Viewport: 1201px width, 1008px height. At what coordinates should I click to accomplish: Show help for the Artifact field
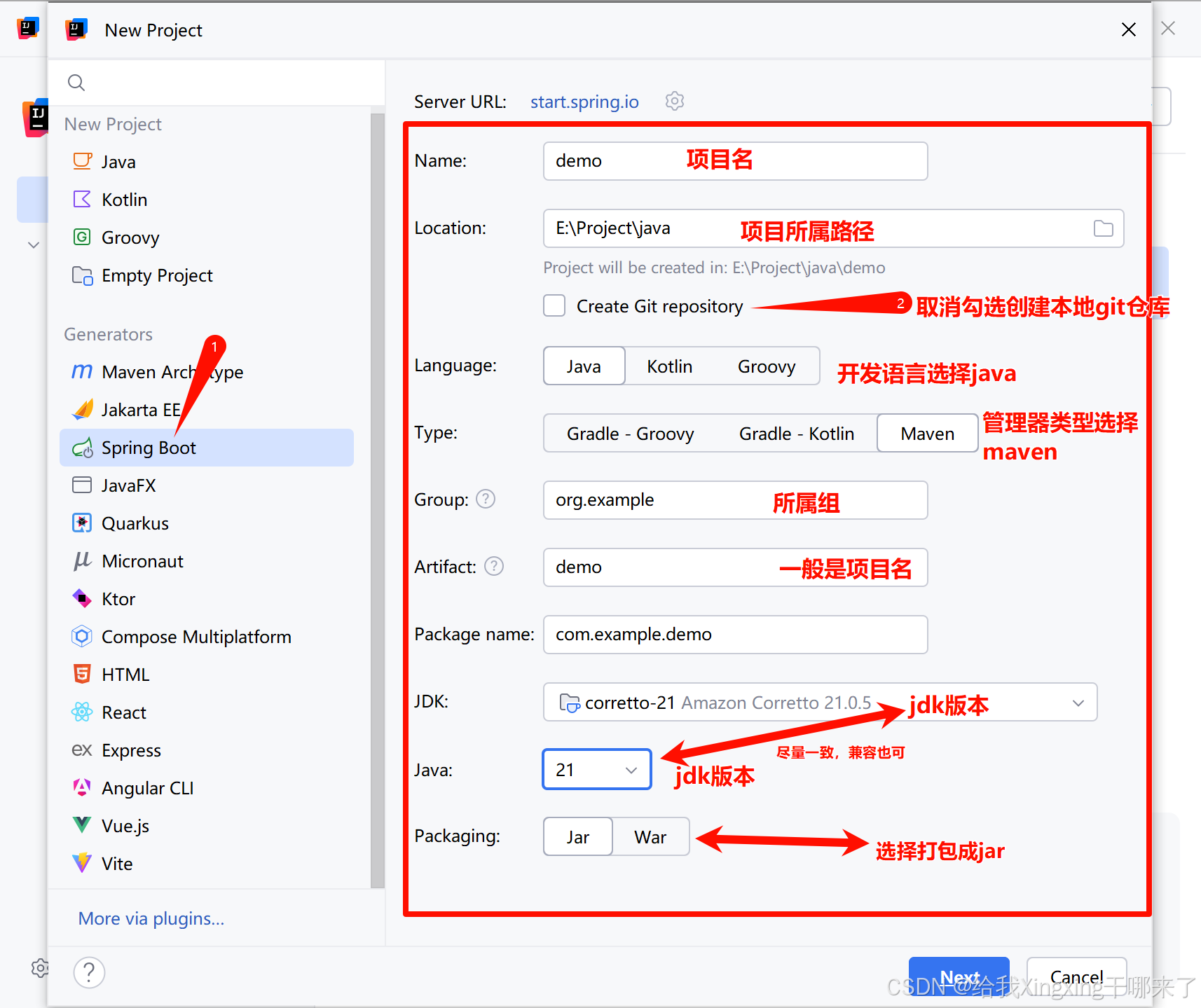coord(494,566)
